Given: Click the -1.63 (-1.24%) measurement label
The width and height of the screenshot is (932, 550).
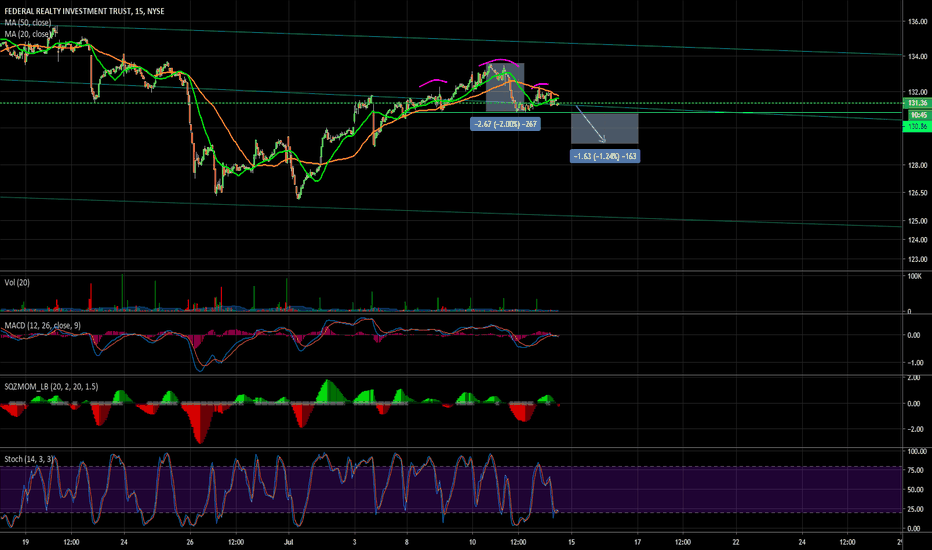Looking at the screenshot, I should (x=605, y=156).
